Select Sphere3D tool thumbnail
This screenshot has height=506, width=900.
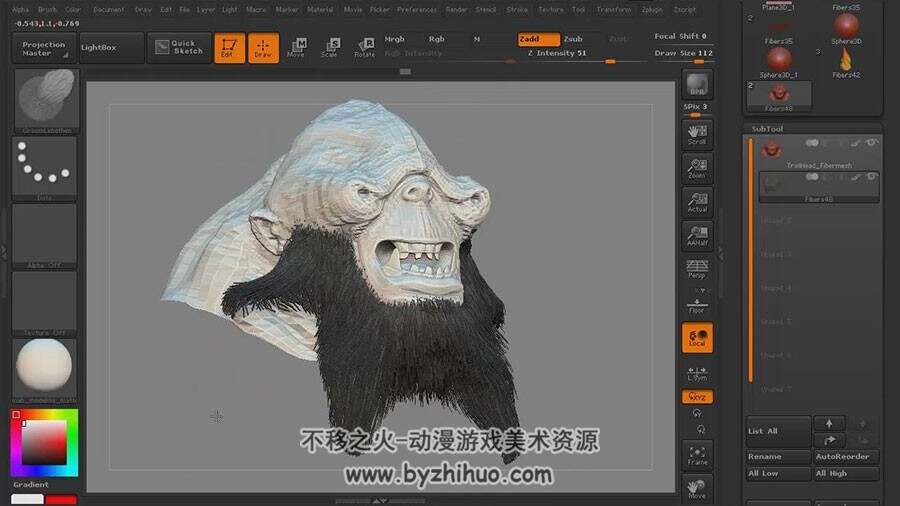coord(846,28)
